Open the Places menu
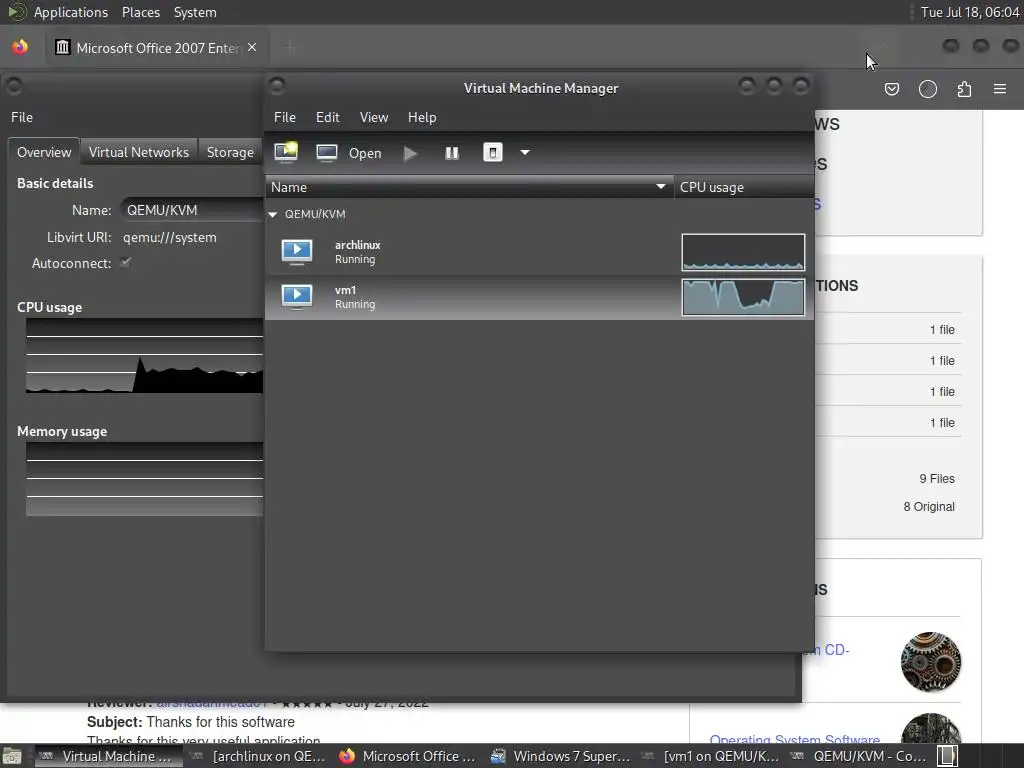This screenshot has height=768, width=1024. tap(140, 12)
